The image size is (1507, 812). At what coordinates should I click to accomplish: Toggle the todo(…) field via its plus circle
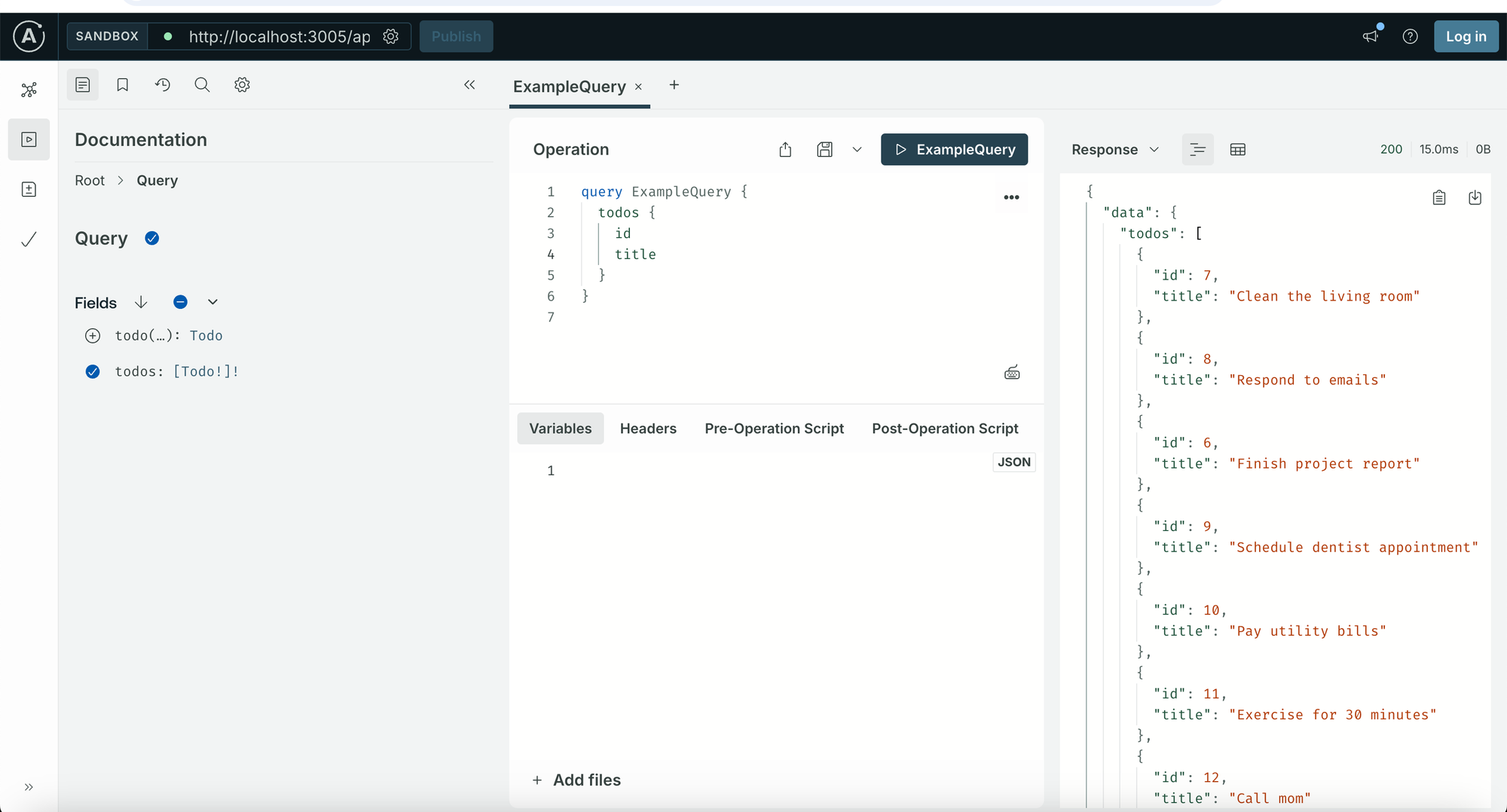click(x=92, y=335)
